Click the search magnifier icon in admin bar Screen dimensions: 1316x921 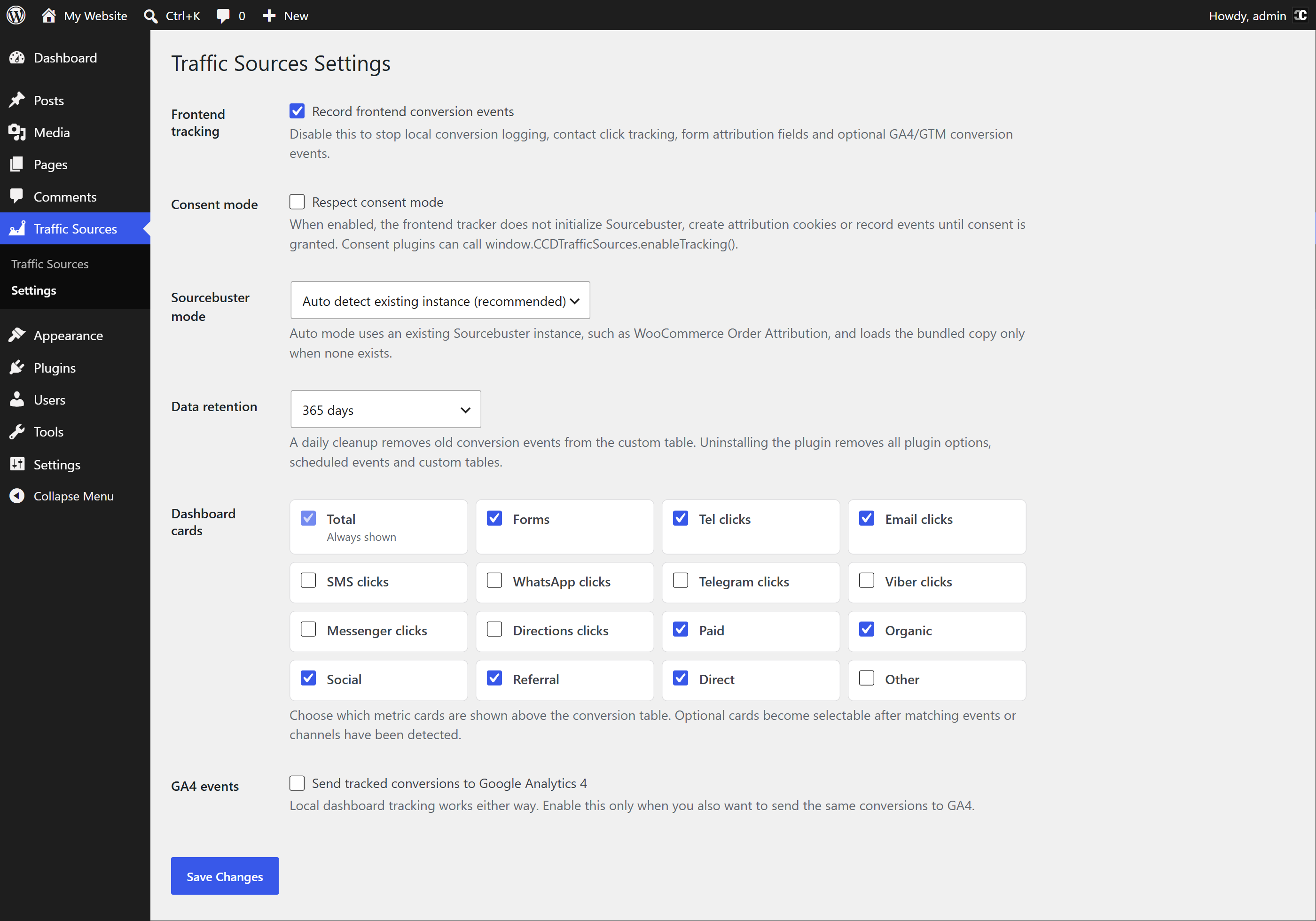pyautogui.click(x=151, y=16)
